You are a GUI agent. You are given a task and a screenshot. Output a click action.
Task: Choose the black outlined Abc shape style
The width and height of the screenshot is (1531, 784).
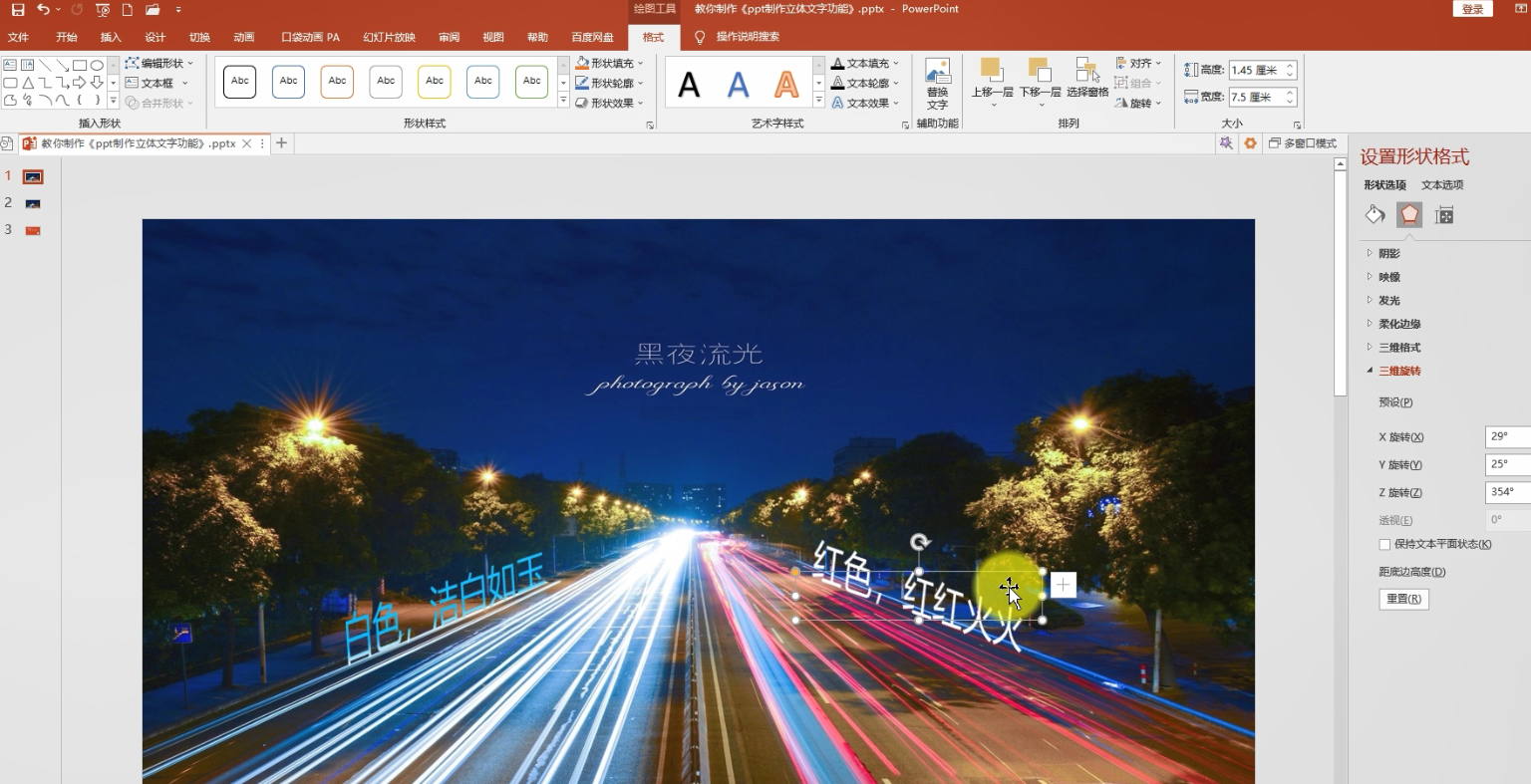pos(239,81)
